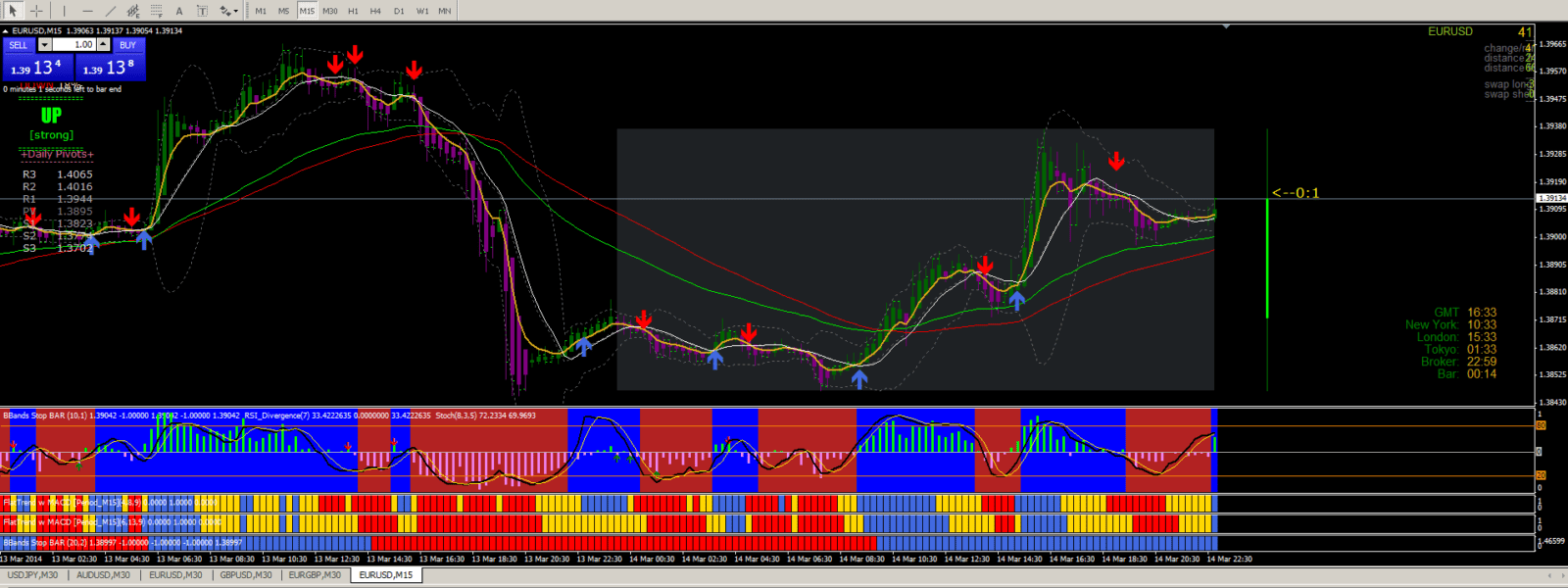Select the Fibonacci retracement tool
This screenshot has height=588, width=1568.
(156, 11)
